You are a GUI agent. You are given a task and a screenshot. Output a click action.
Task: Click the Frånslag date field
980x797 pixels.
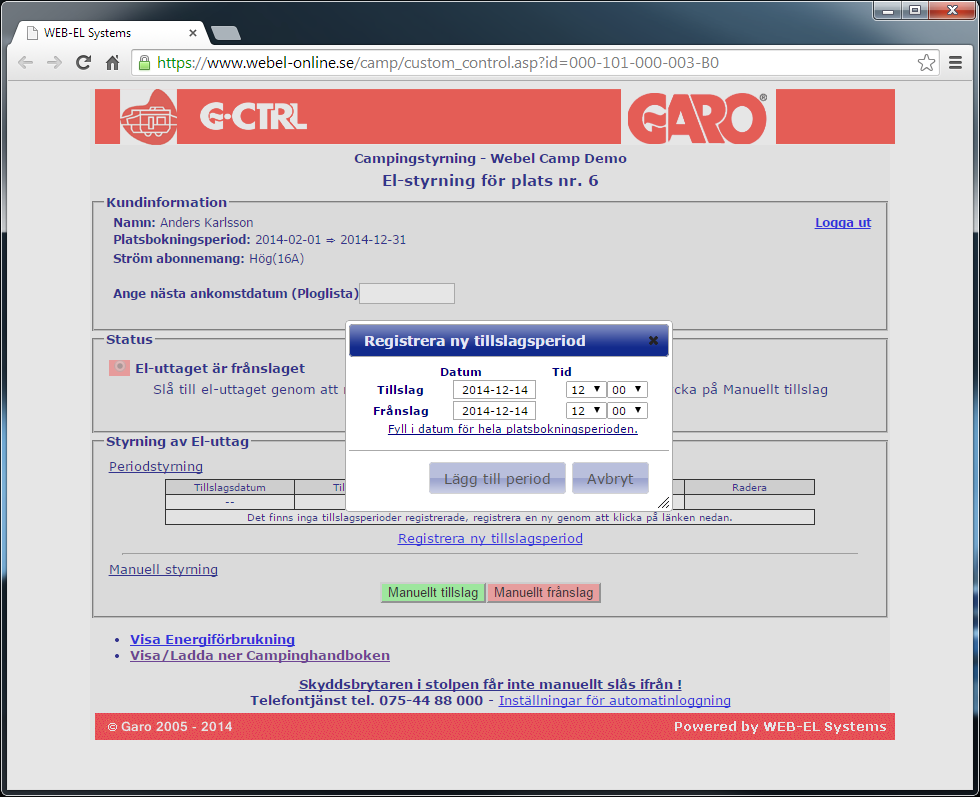[x=494, y=411]
